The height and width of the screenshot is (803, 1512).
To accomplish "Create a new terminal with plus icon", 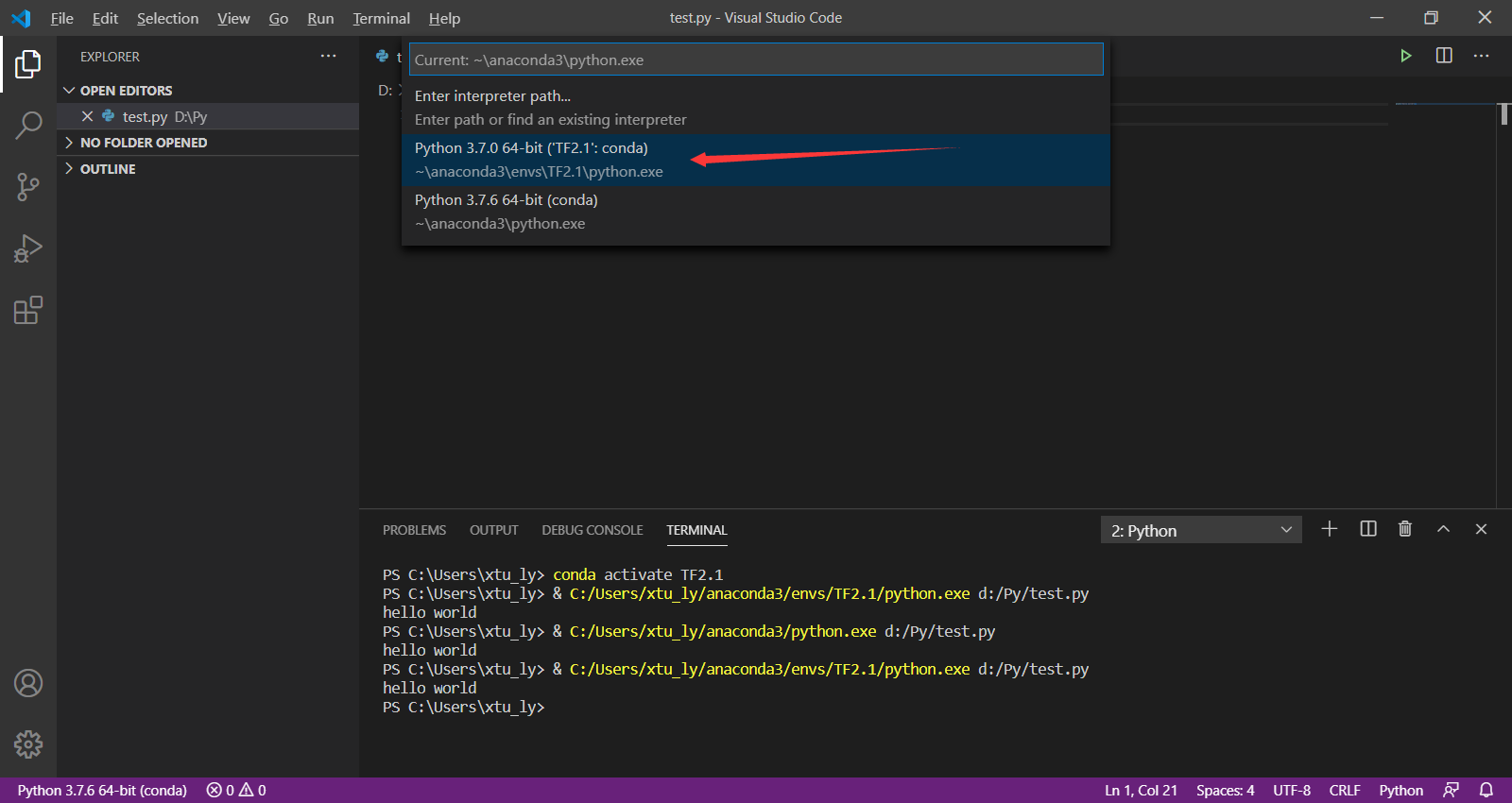I will pyautogui.click(x=1330, y=529).
